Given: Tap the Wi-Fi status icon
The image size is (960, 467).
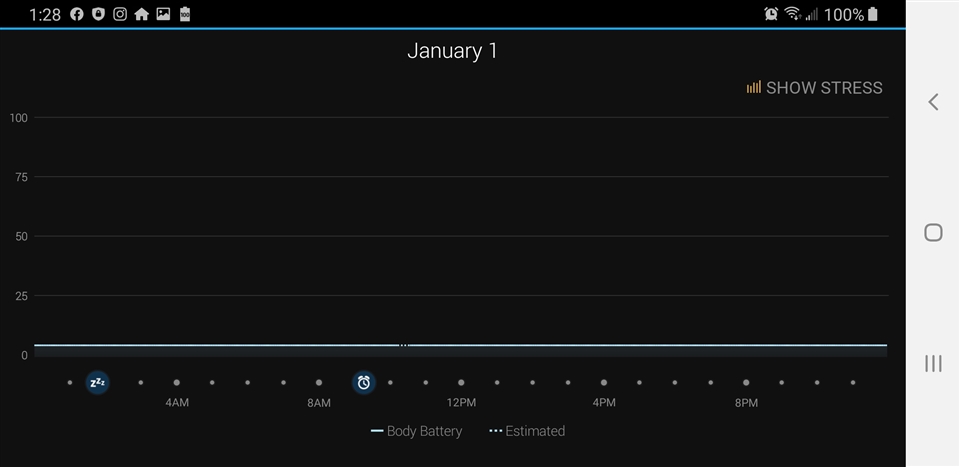Looking at the screenshot, I should [x=792, y=14].
